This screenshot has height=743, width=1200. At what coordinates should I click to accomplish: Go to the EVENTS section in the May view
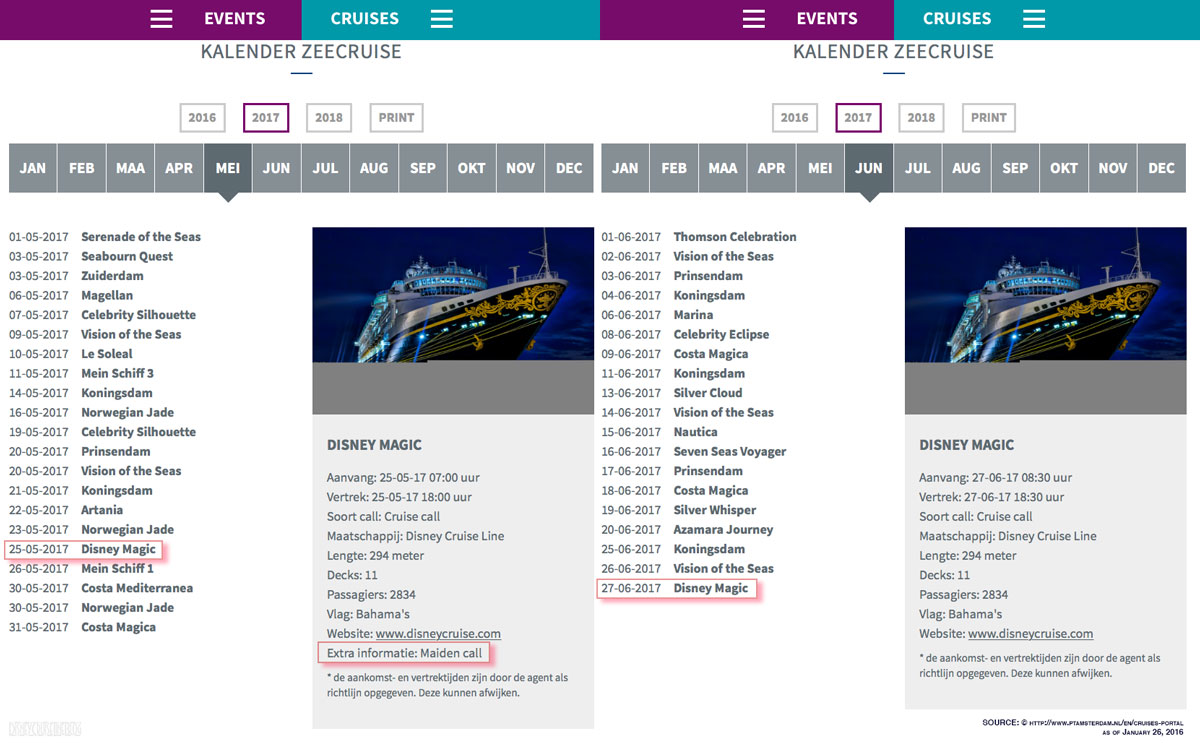[x=235, y=19]
